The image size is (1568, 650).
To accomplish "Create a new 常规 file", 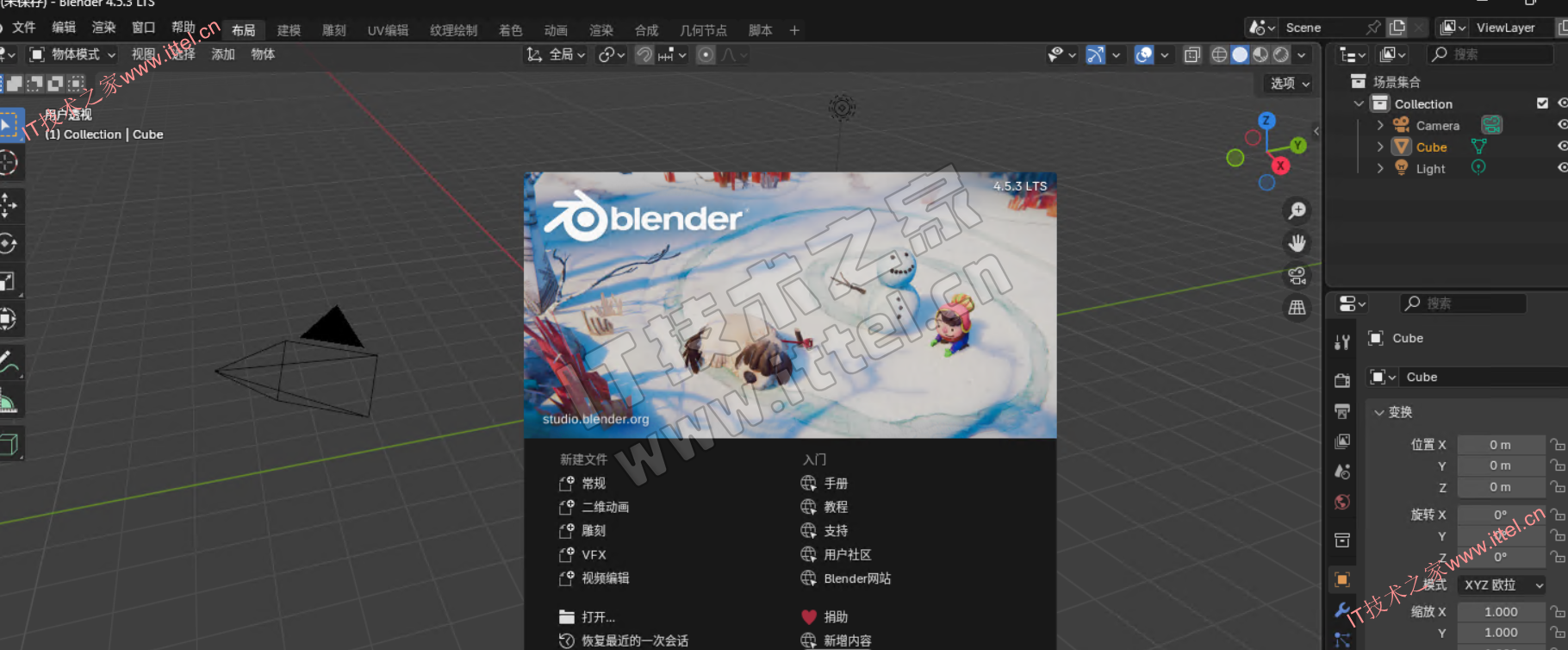I will point(593,484).
